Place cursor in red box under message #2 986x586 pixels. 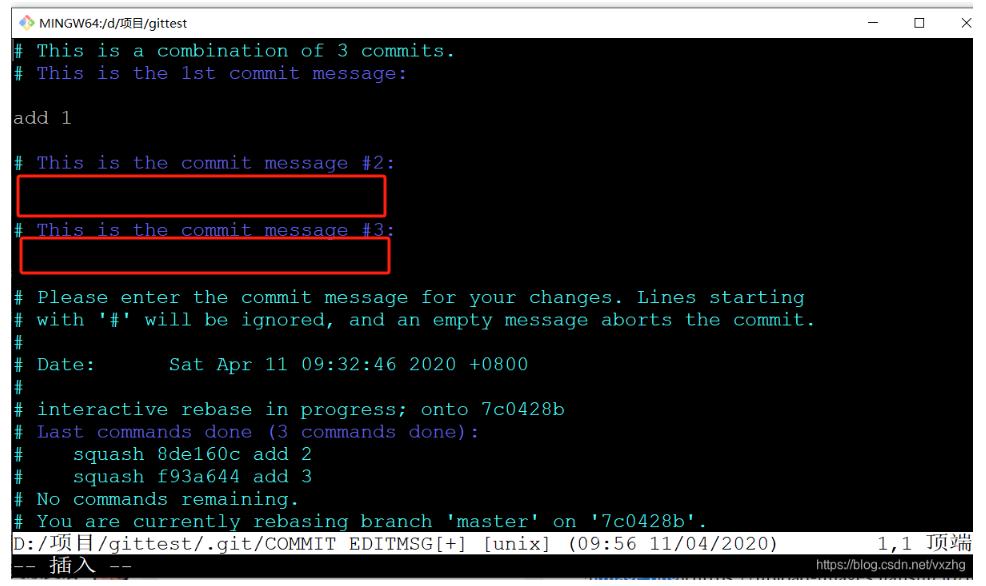(x=201, y=196)
